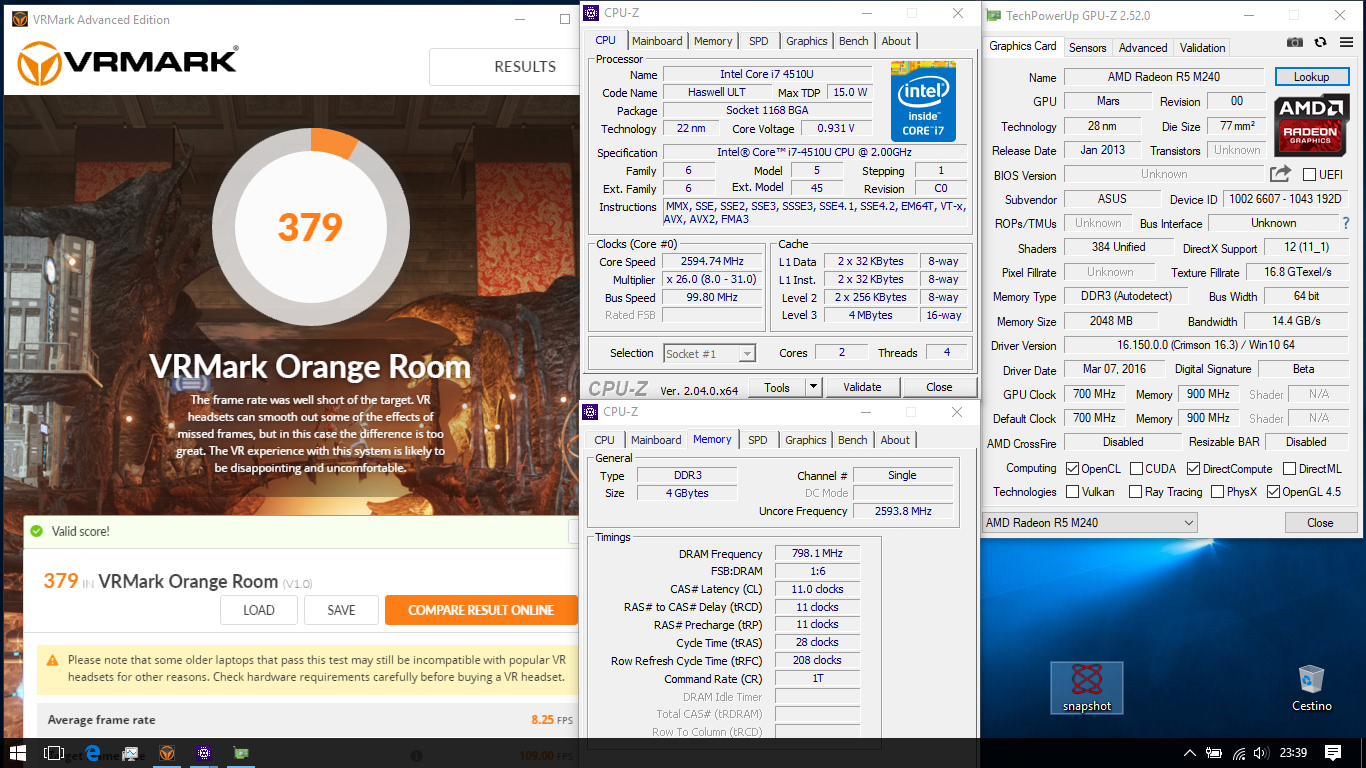Take a GPU-Z screenshot with the camera icon
1366x768 pixels.
click(x=1295, y=42)
